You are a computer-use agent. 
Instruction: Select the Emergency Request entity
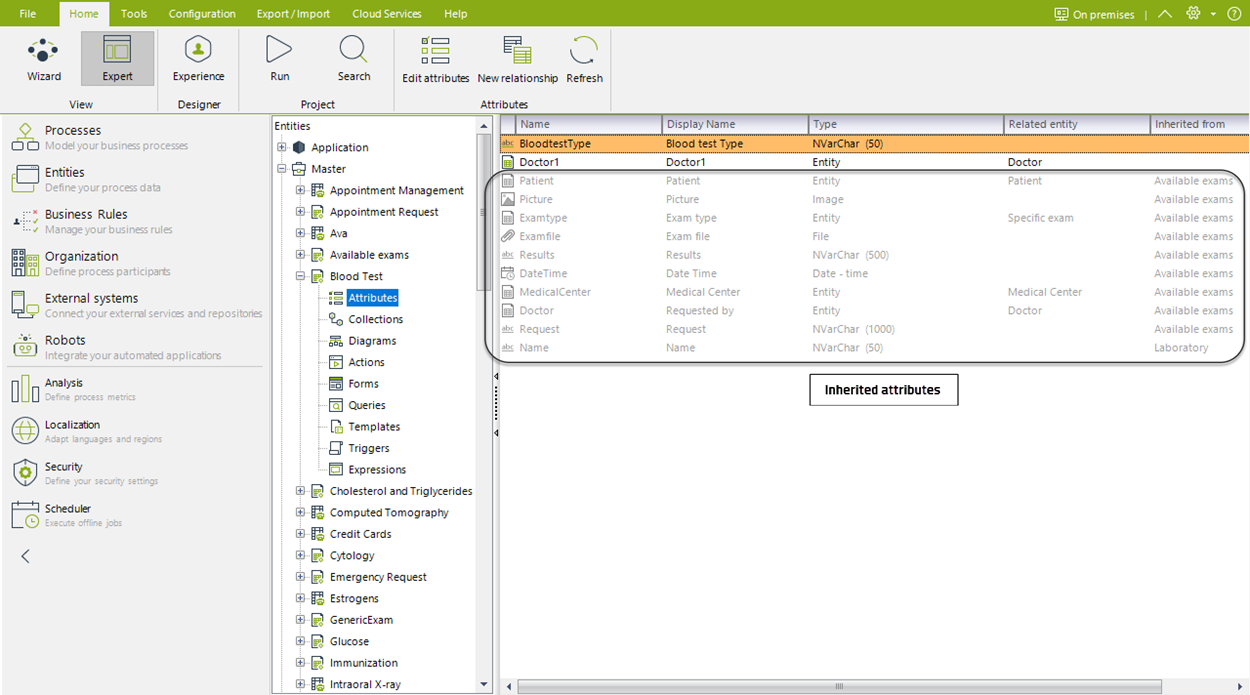click(378, 577)
